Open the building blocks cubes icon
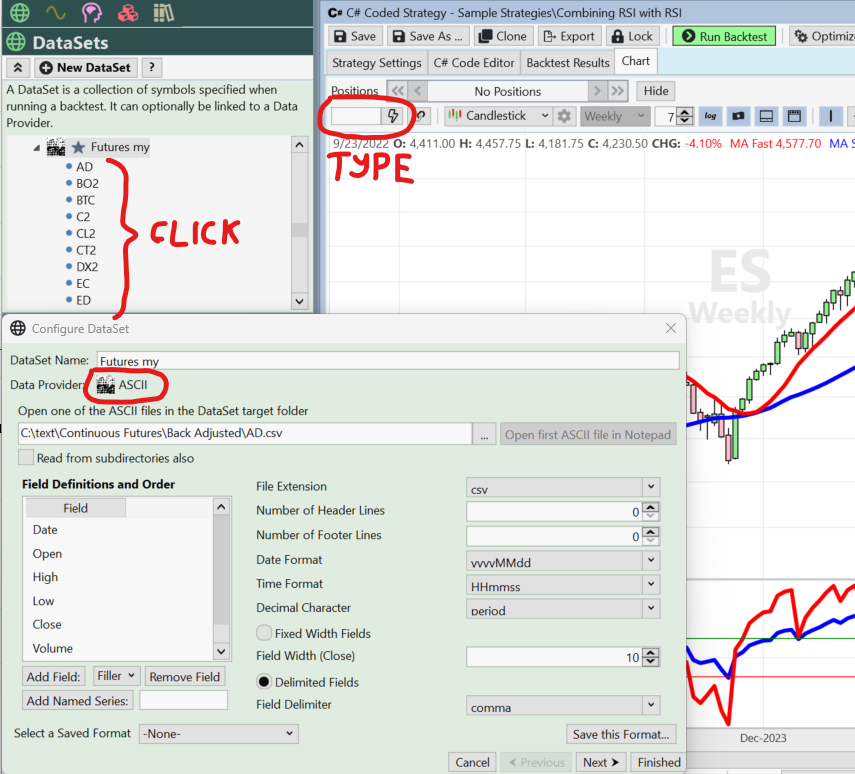855x774 pixels. [x=128, y=12]
